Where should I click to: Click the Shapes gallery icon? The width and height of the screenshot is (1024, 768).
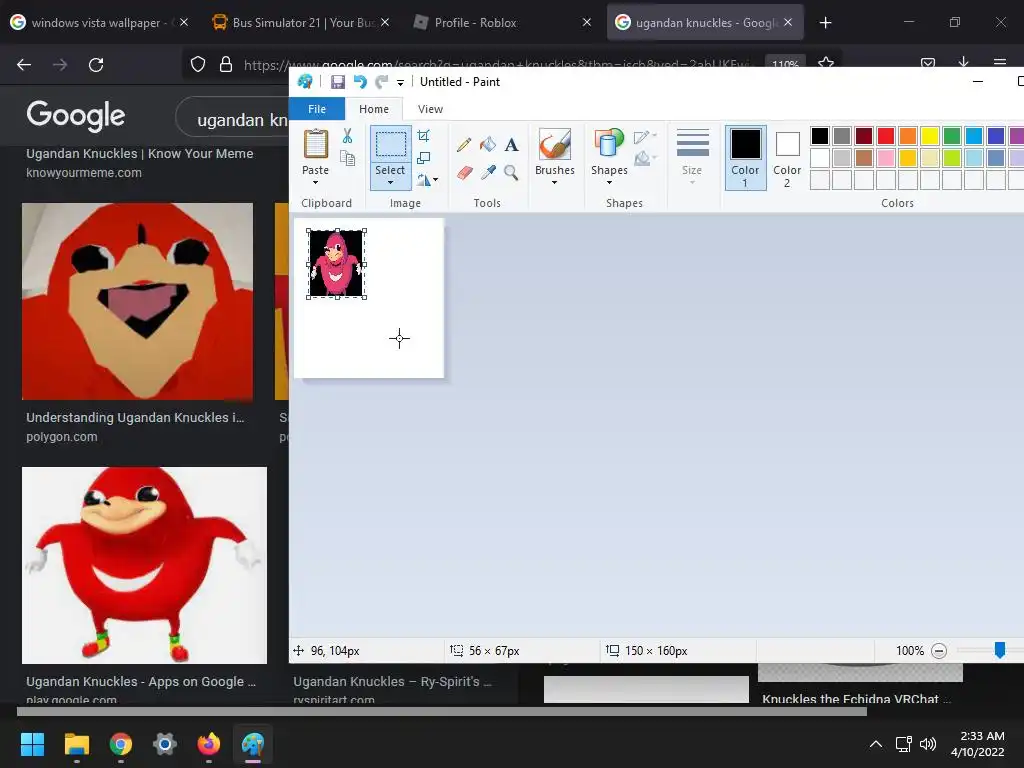[x=609, y=144]
